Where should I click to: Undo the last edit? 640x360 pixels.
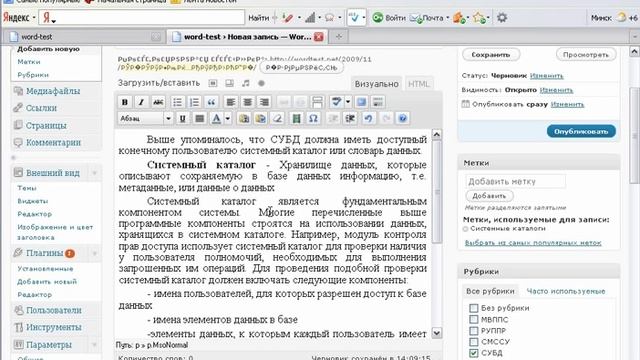pos(369,118)
